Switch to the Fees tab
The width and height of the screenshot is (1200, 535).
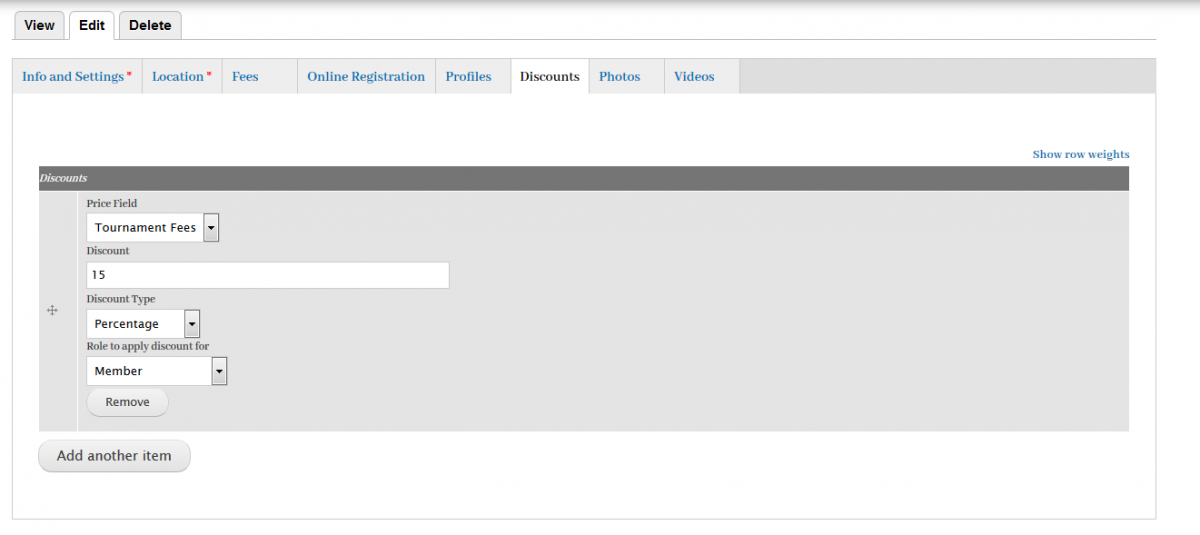coord(245,76)
